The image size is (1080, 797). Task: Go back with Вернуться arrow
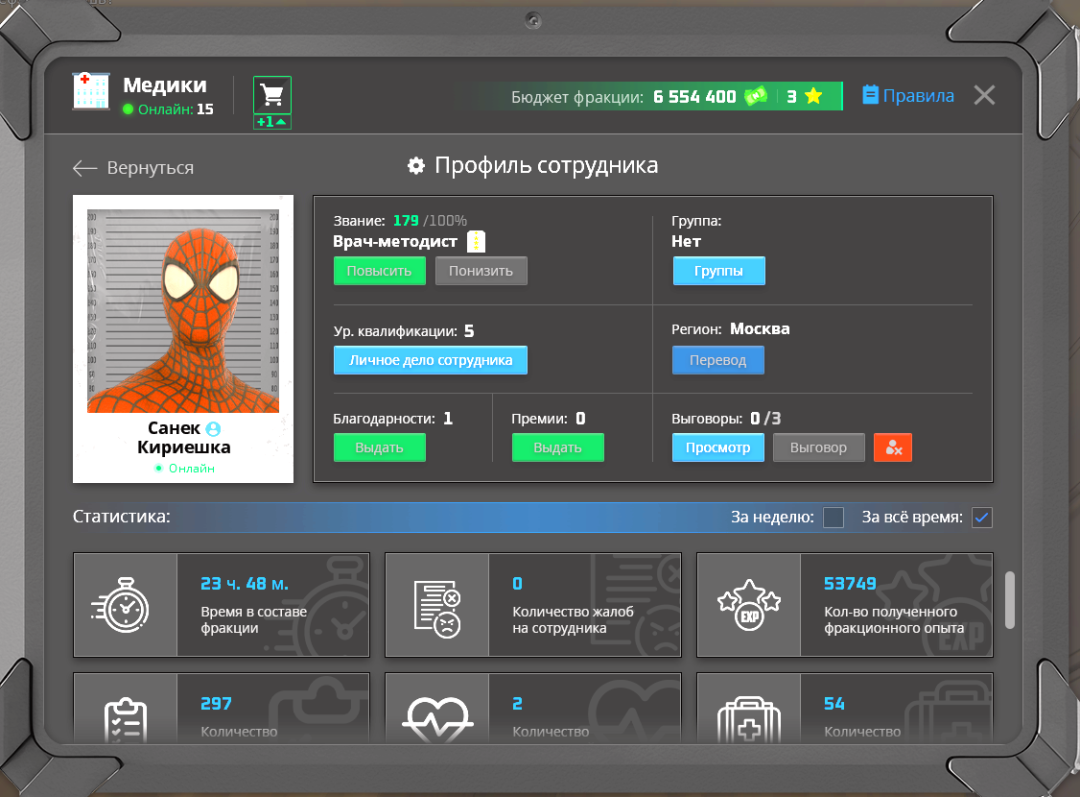click(x=134, y=167)
